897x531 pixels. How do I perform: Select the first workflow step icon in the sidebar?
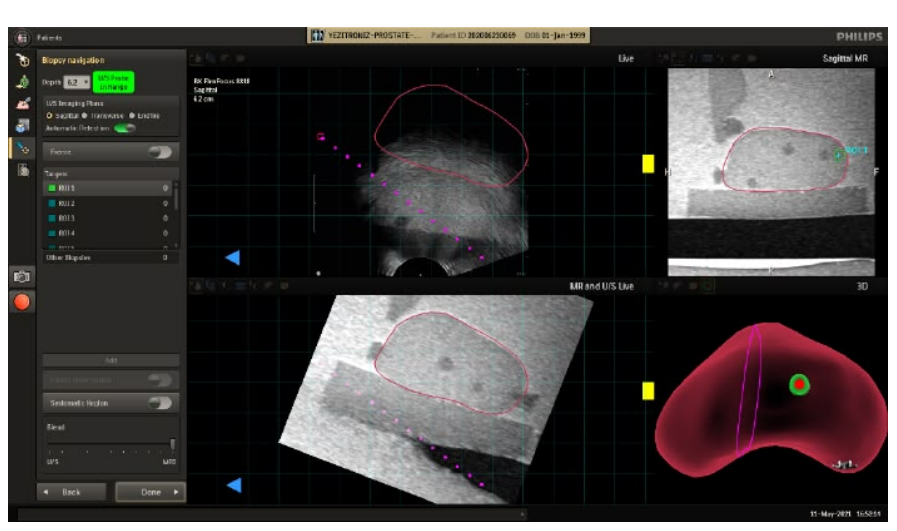22,60
